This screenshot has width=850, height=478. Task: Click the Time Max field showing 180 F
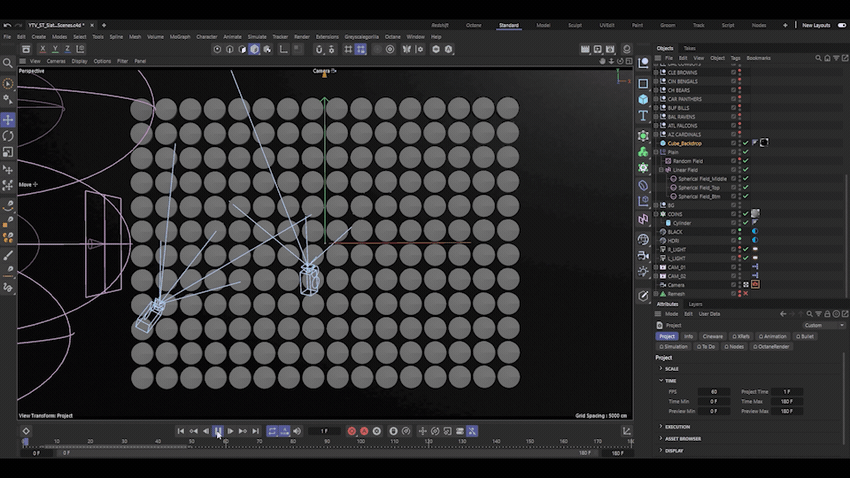point(787,402)
